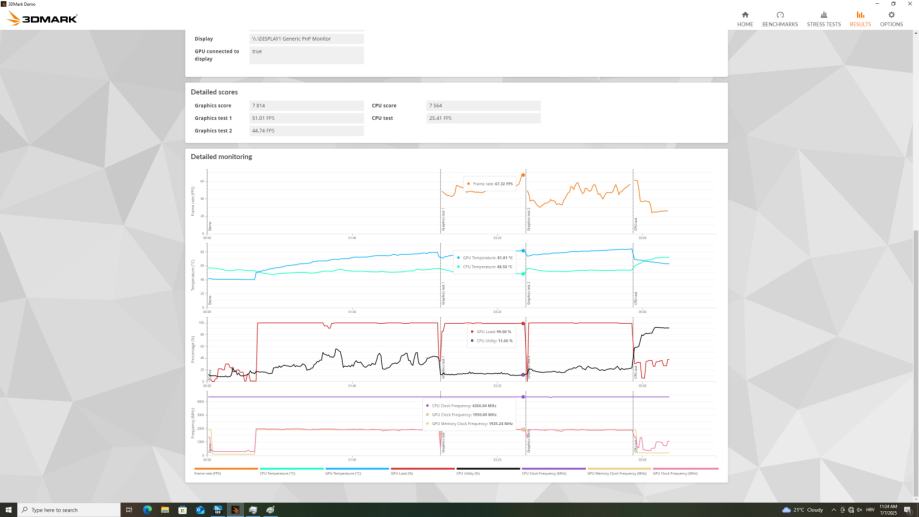Viewport: 919px width, 517px height.
Task: Click the vertical scrollbar thumb
Action: [x=915, y=363]
